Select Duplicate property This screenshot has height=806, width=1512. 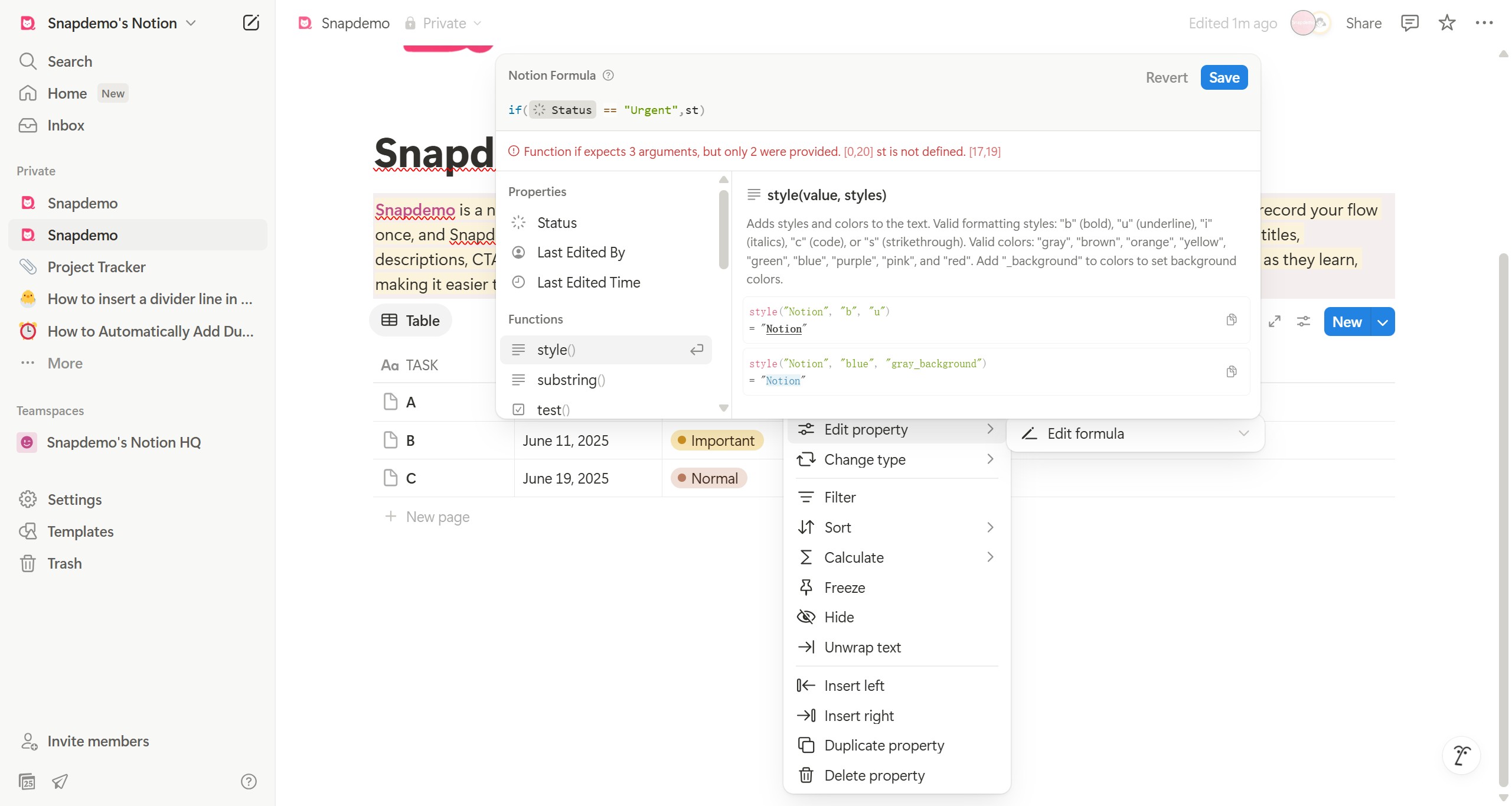[x=896, y=745]
